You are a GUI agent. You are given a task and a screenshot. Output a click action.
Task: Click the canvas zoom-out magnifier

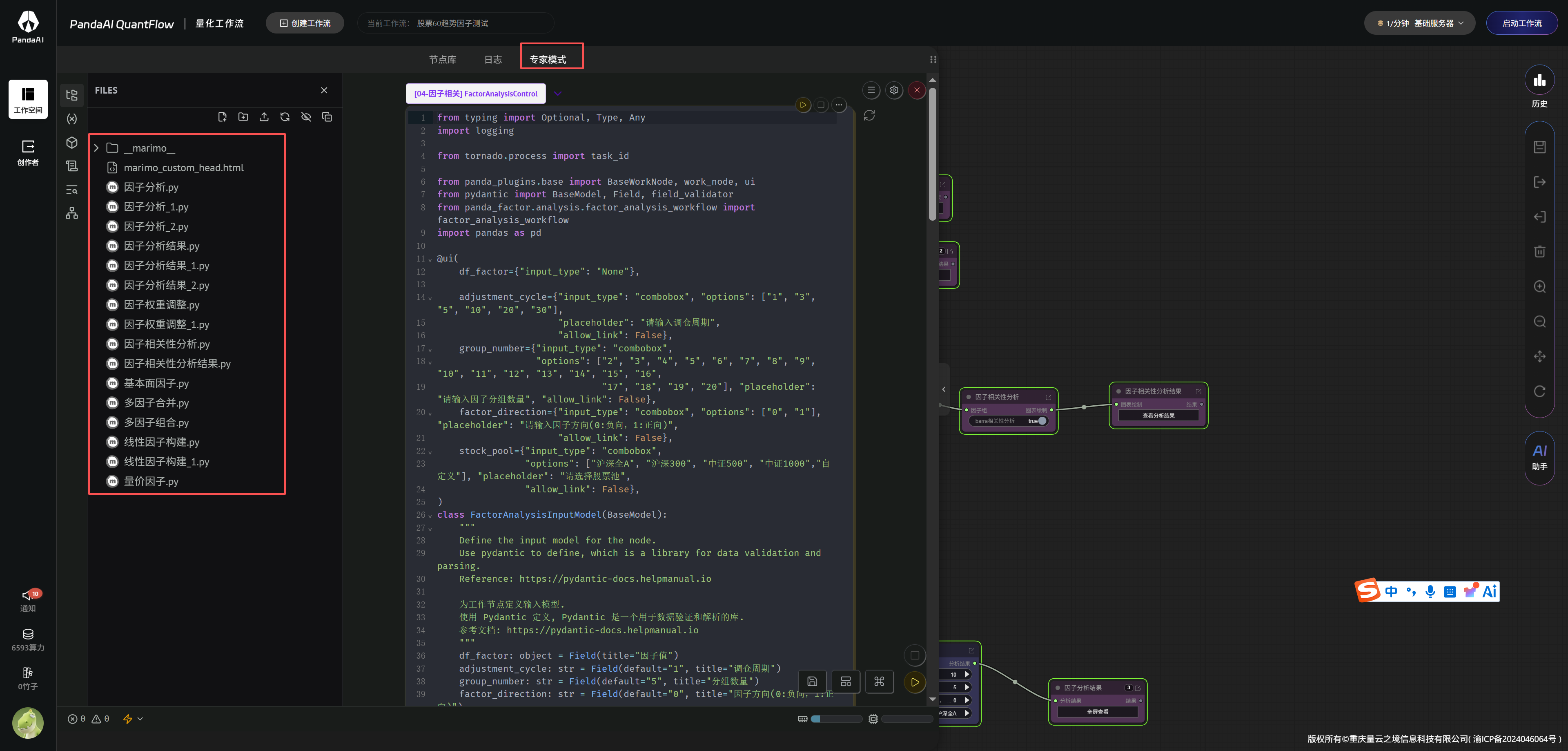tap(1540, 321)
